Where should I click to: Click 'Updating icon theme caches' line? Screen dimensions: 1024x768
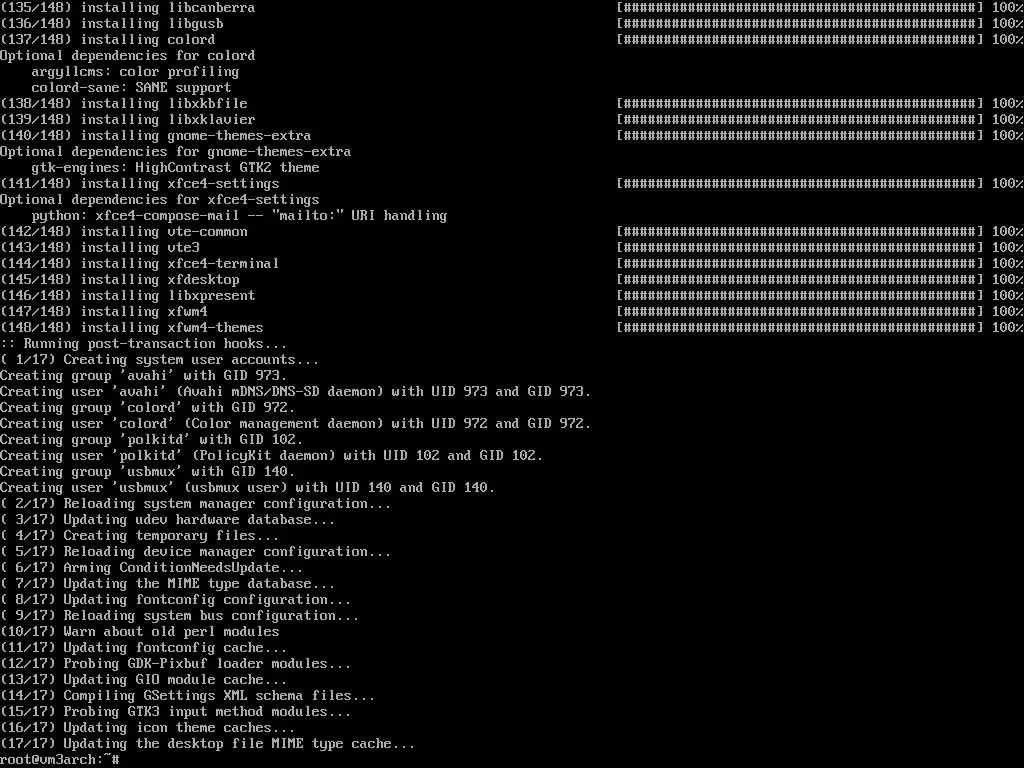148,728
